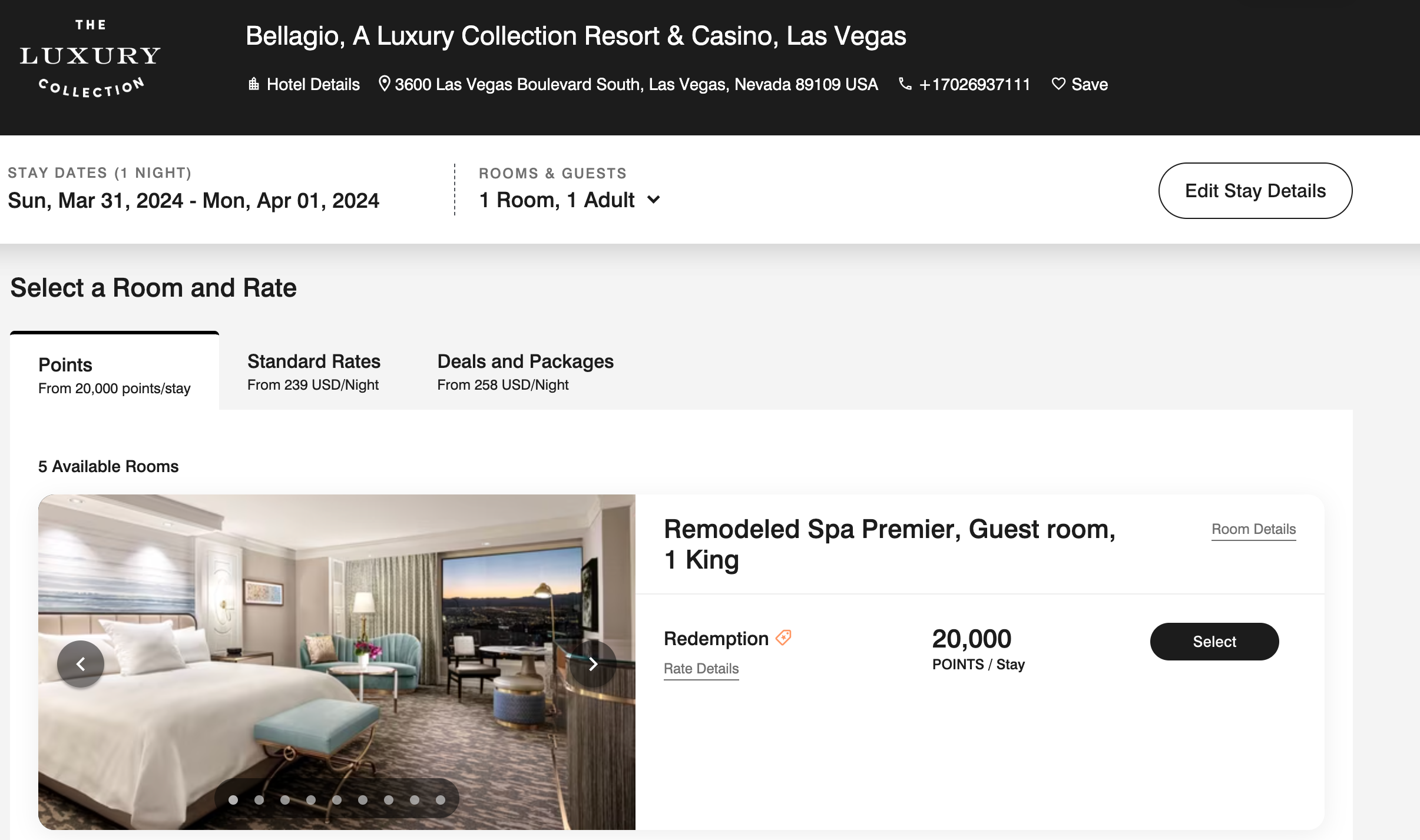Click the Edit Stay Details button
The height and width of the screenshot is (840, 1420).
pyautogui.click(x=1255, y=191)
